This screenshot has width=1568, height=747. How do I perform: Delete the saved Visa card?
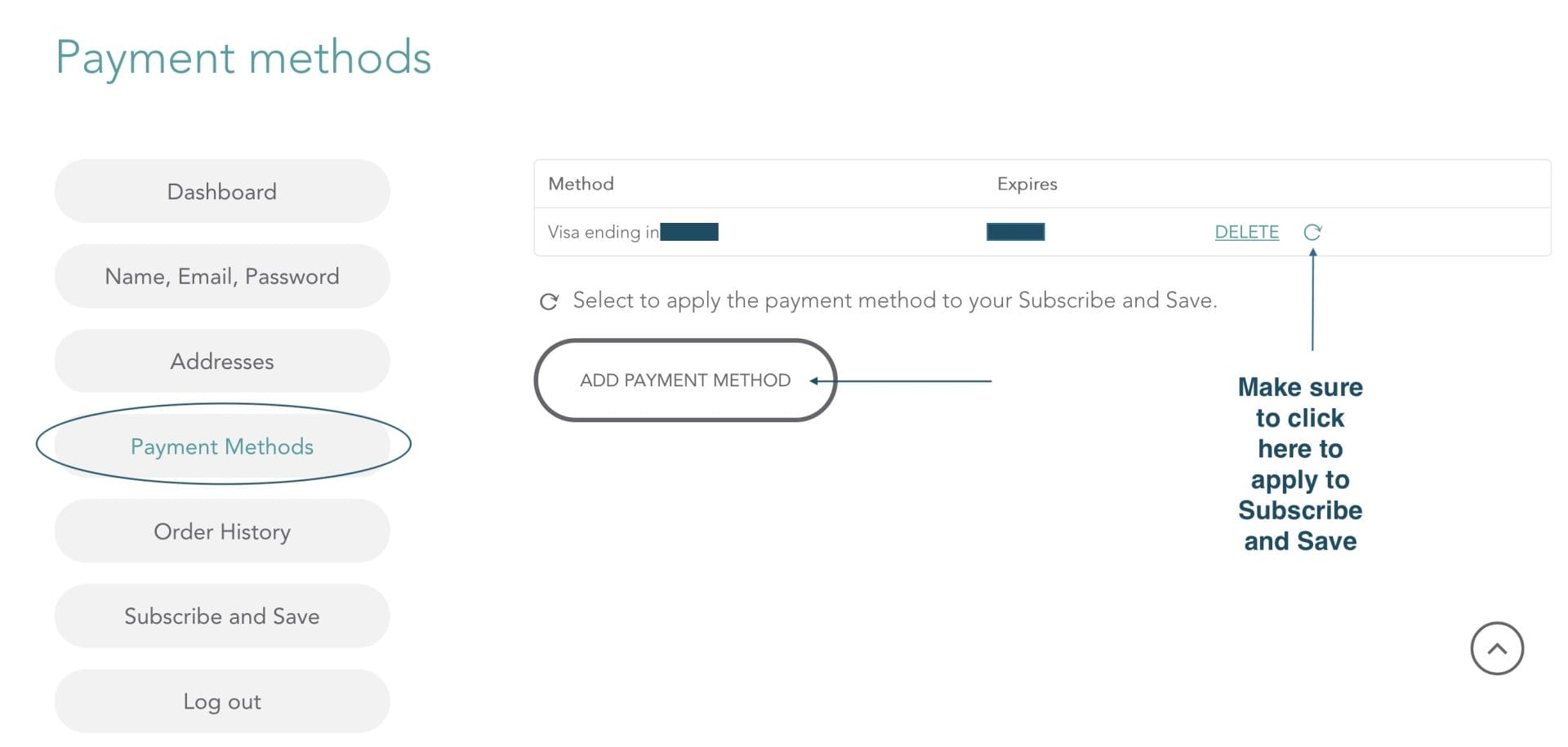(x=1246, y=233)
